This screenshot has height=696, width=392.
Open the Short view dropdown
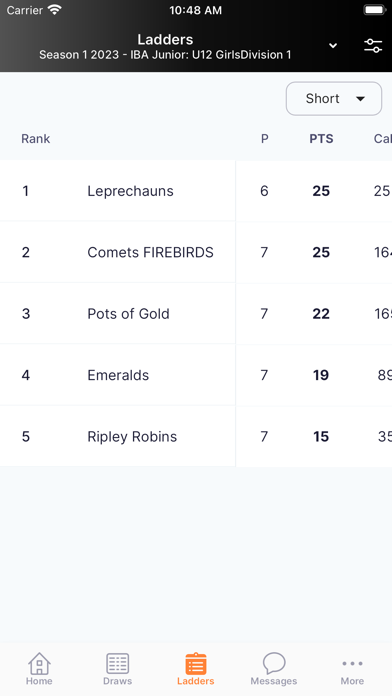(x=334, y=99)
